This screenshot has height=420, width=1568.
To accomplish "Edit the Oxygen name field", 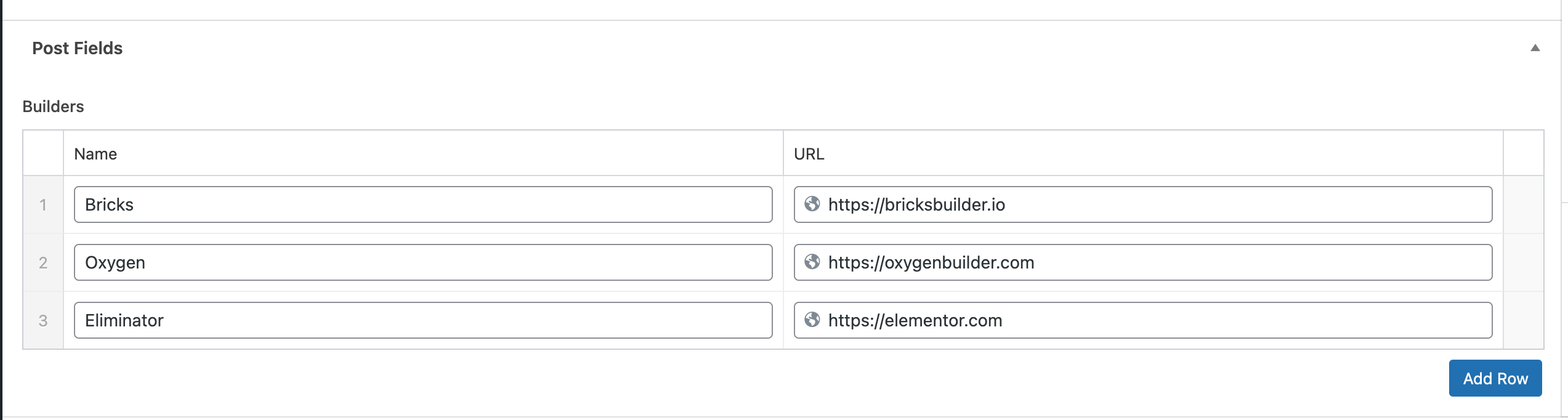I will [x=423, y=262].
